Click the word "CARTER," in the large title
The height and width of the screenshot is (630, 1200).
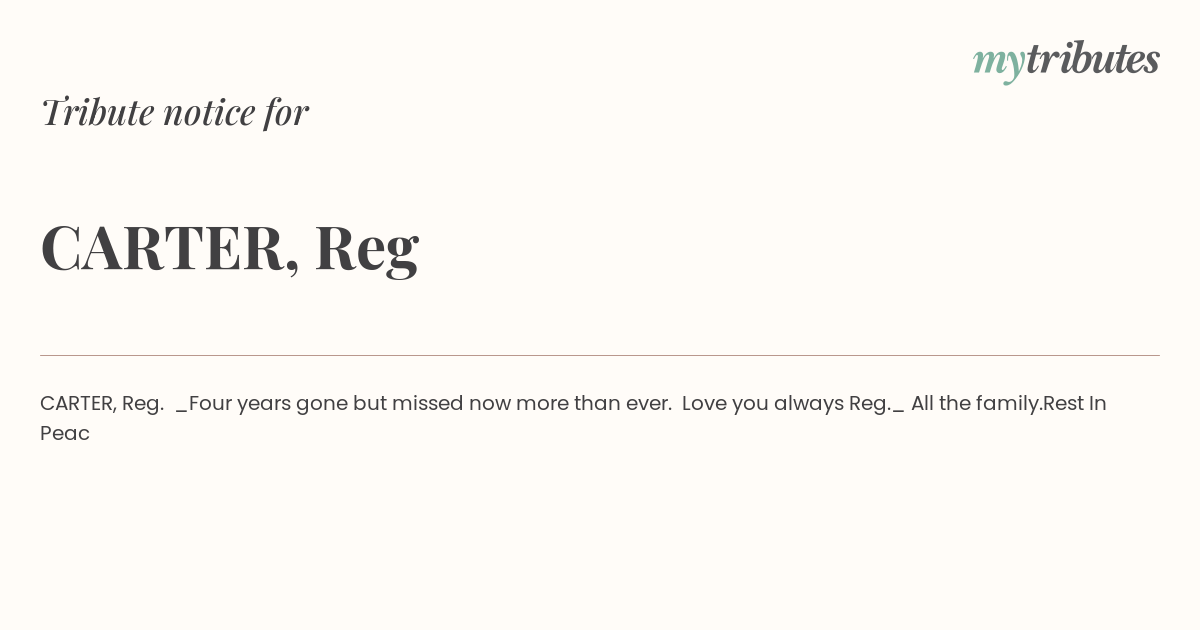[170, 249]
